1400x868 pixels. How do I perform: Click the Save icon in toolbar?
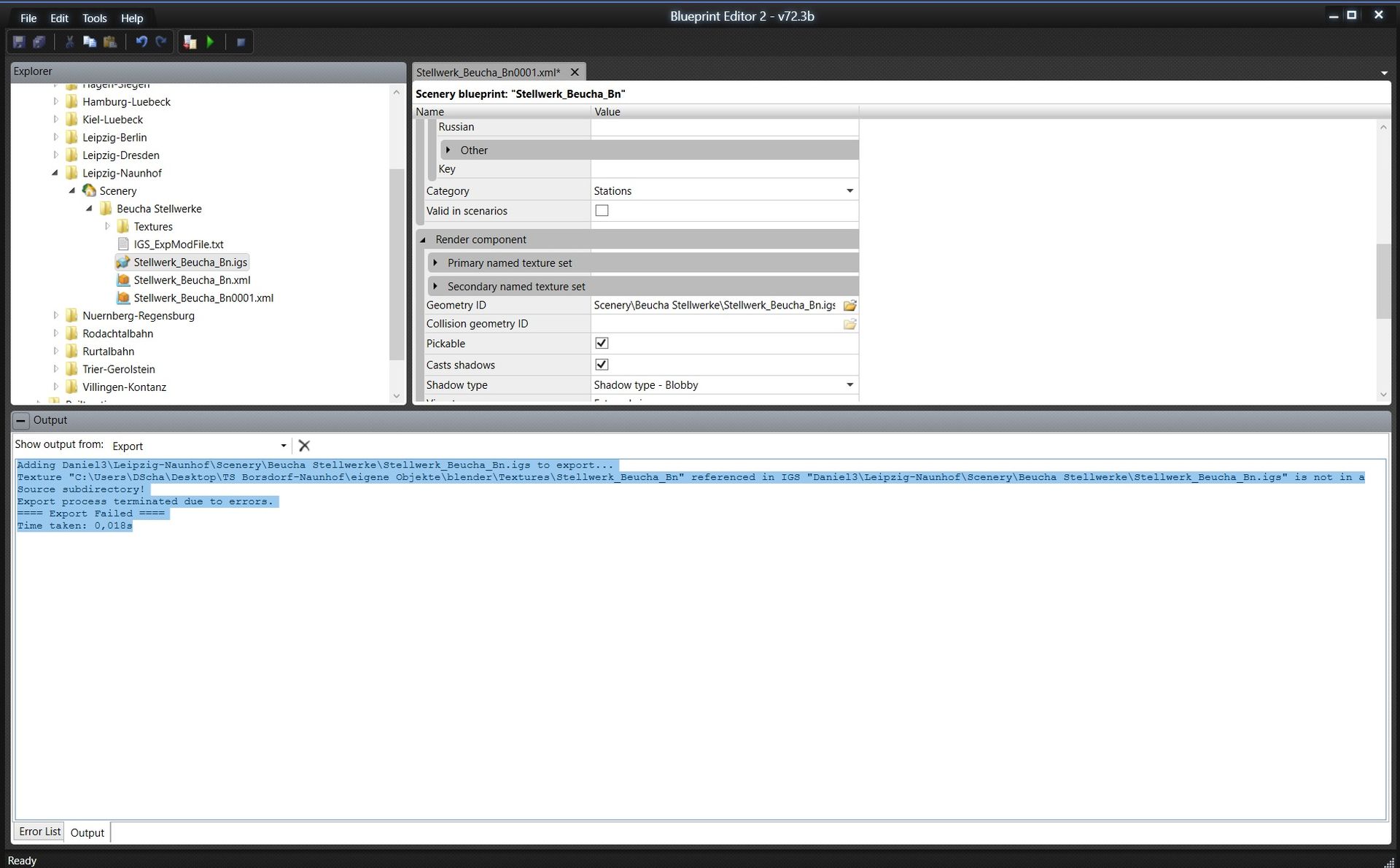click(19, 42)
